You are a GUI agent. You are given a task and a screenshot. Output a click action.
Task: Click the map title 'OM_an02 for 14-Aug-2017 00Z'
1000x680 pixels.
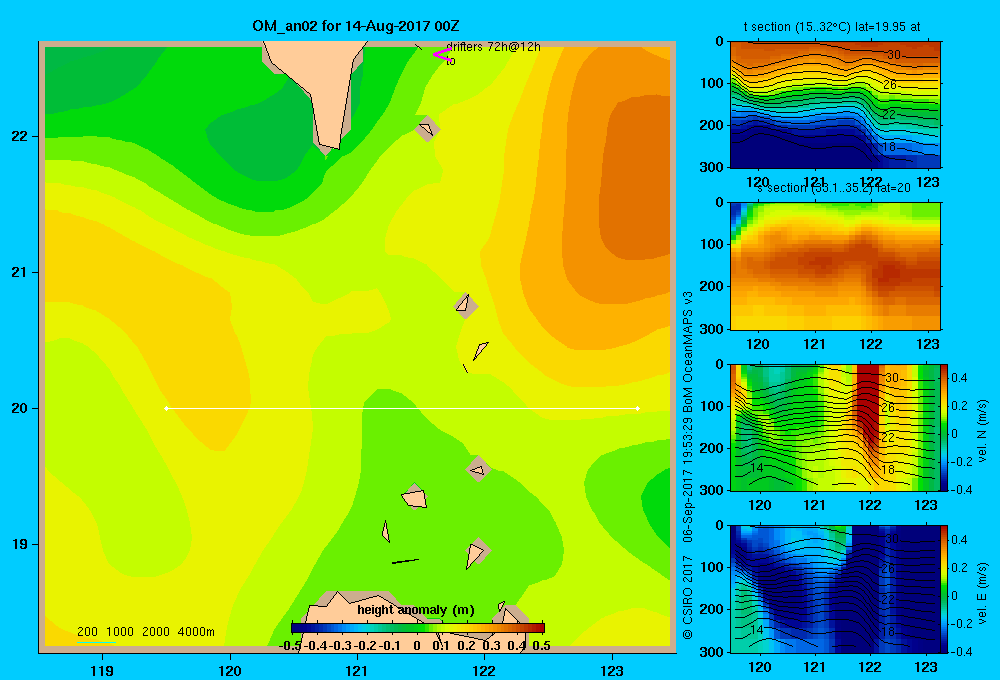(x=356, y=26)
